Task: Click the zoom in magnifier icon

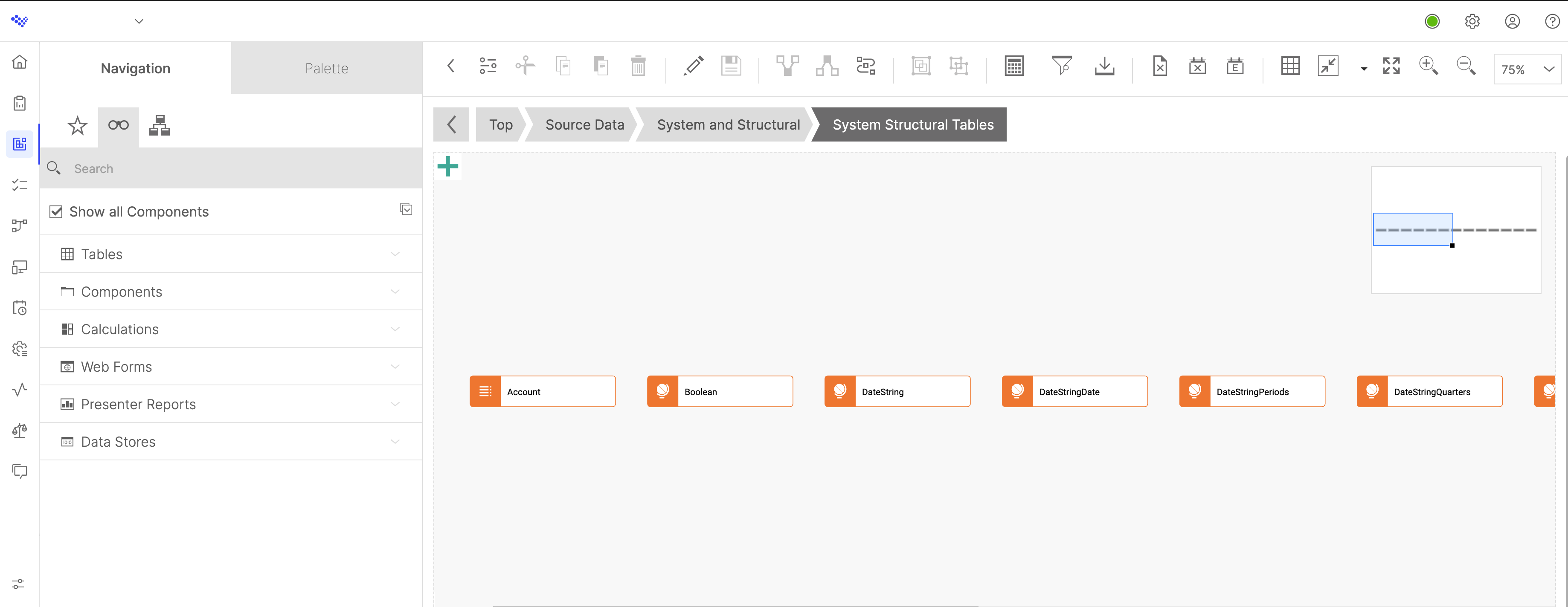Action: (x=1428, y=66)
